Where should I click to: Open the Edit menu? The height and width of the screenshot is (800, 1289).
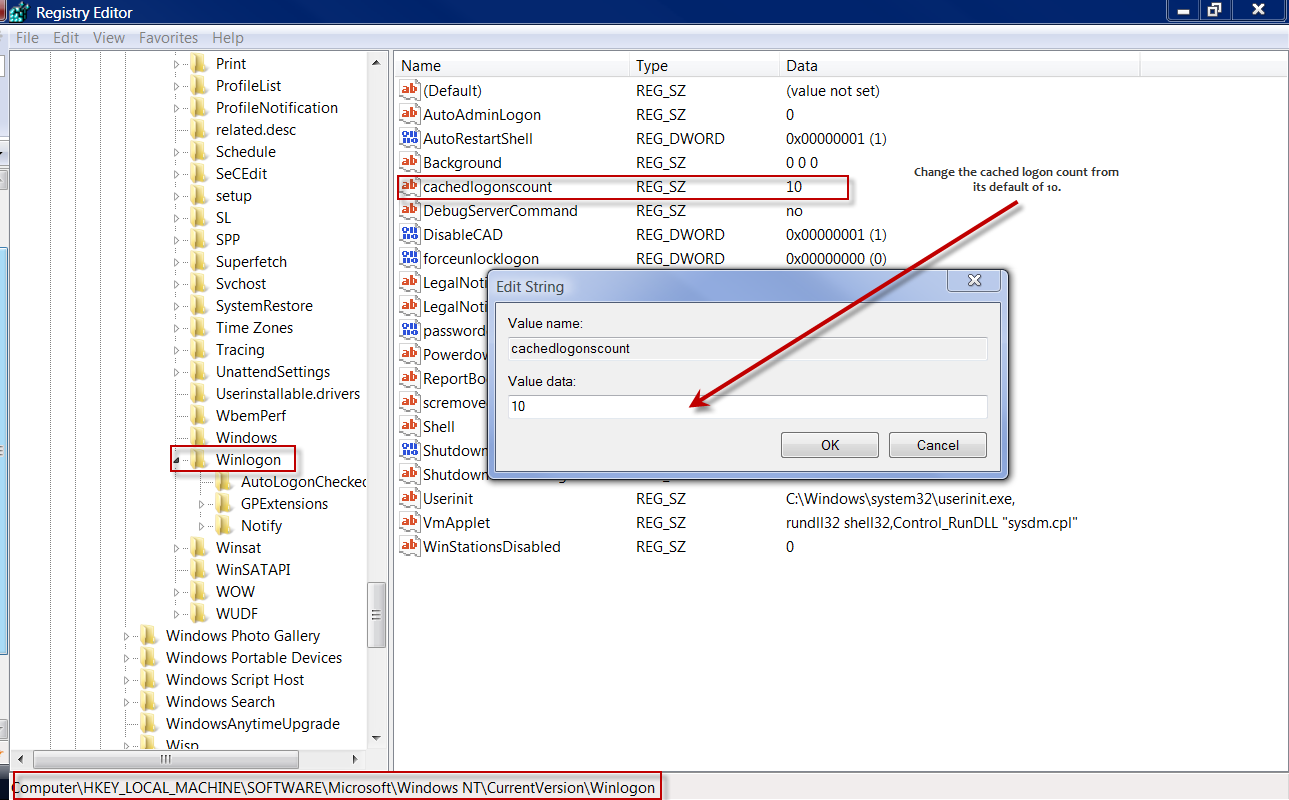(66, 38)
